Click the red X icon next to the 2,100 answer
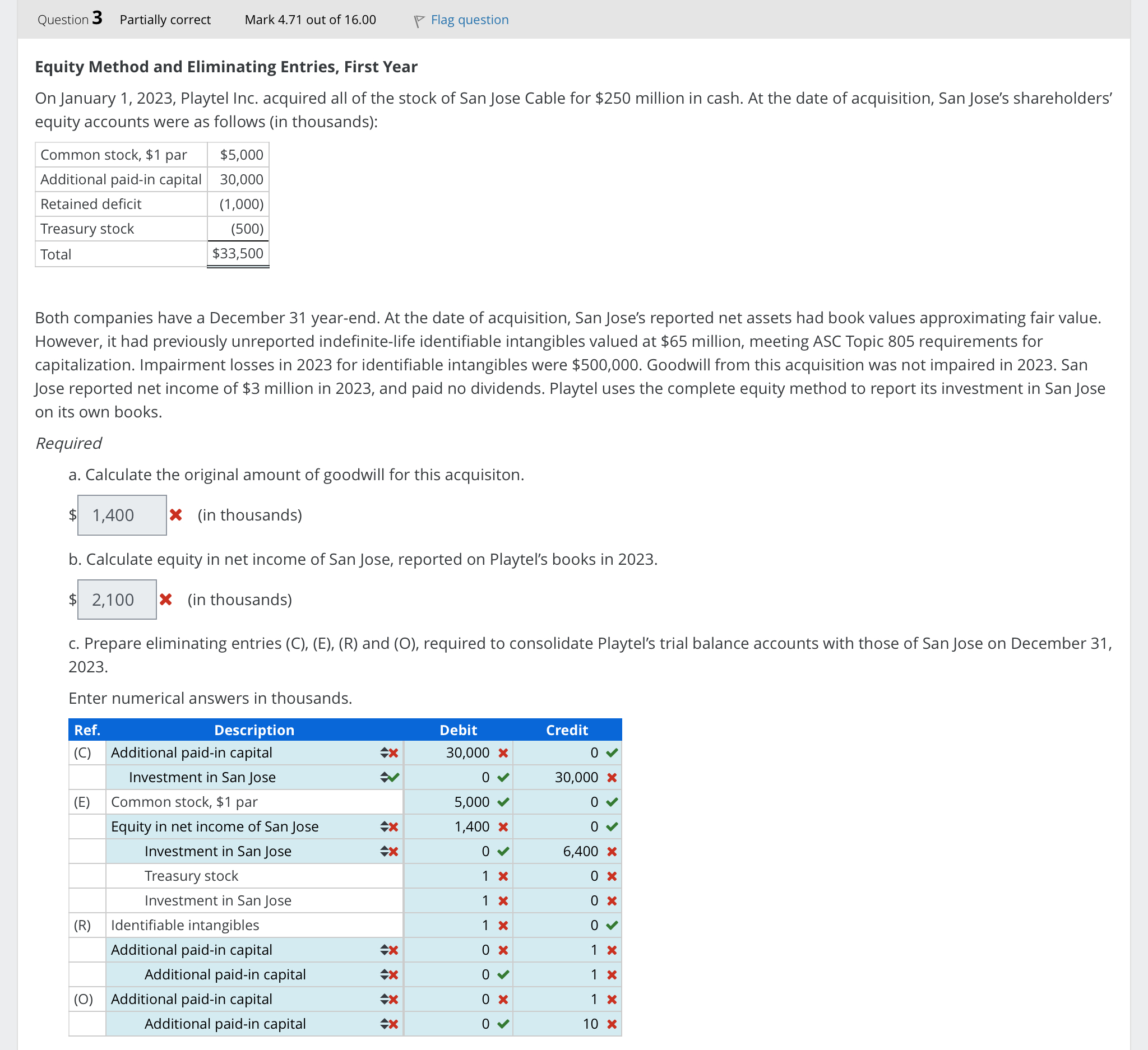Screen dimensions: 1148x1050 166,600
